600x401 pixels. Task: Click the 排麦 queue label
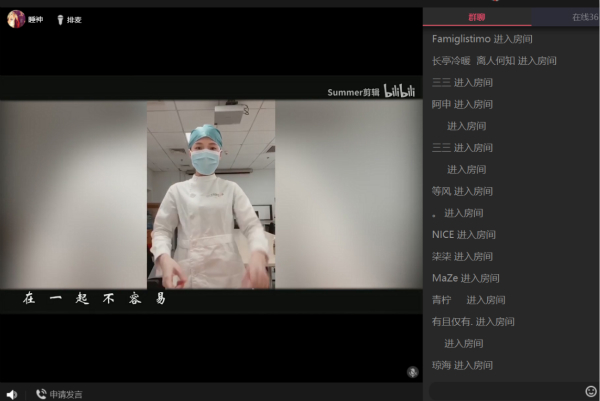[x=75, y=19]
